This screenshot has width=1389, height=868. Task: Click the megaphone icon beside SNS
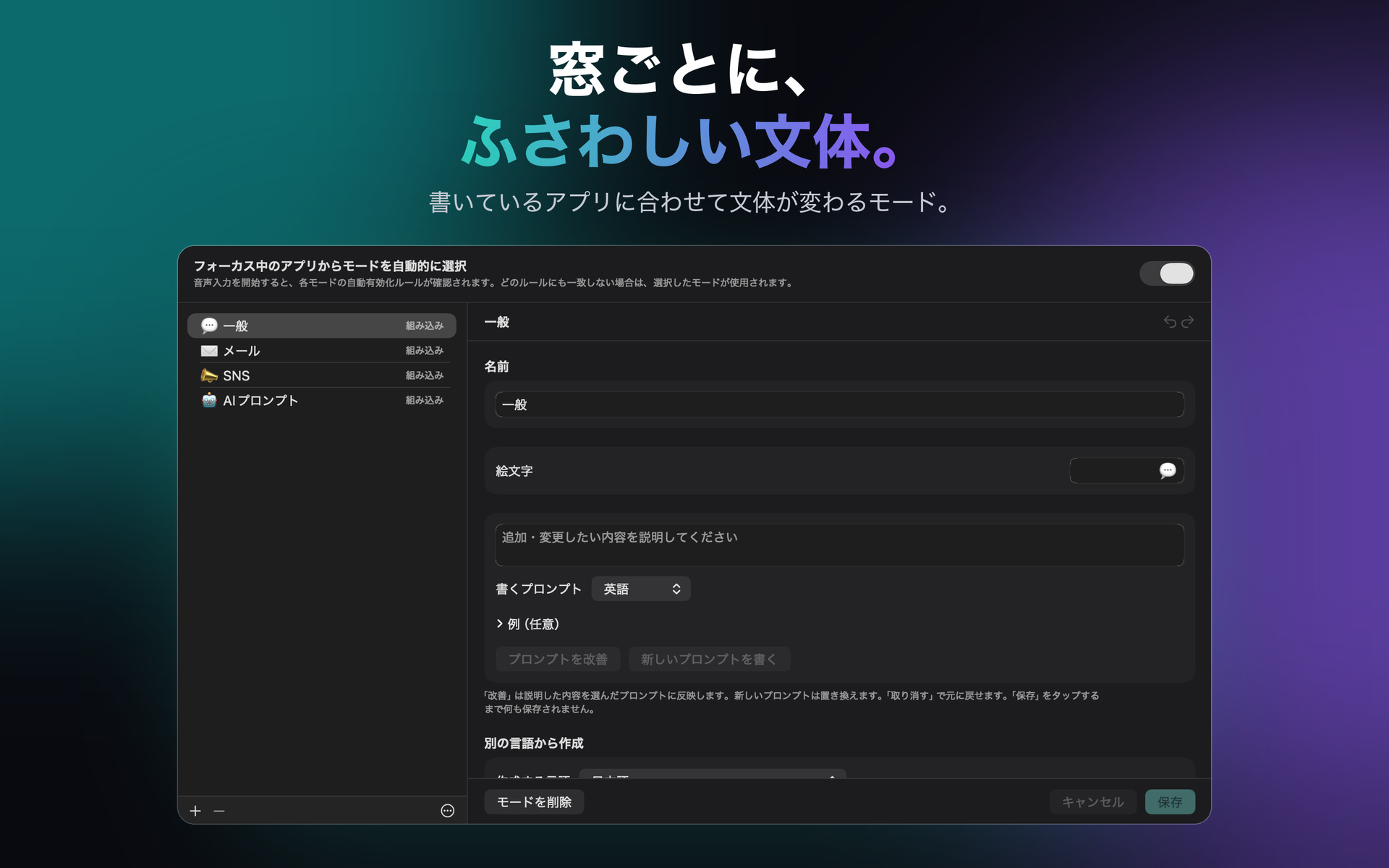tap(209, 375)
